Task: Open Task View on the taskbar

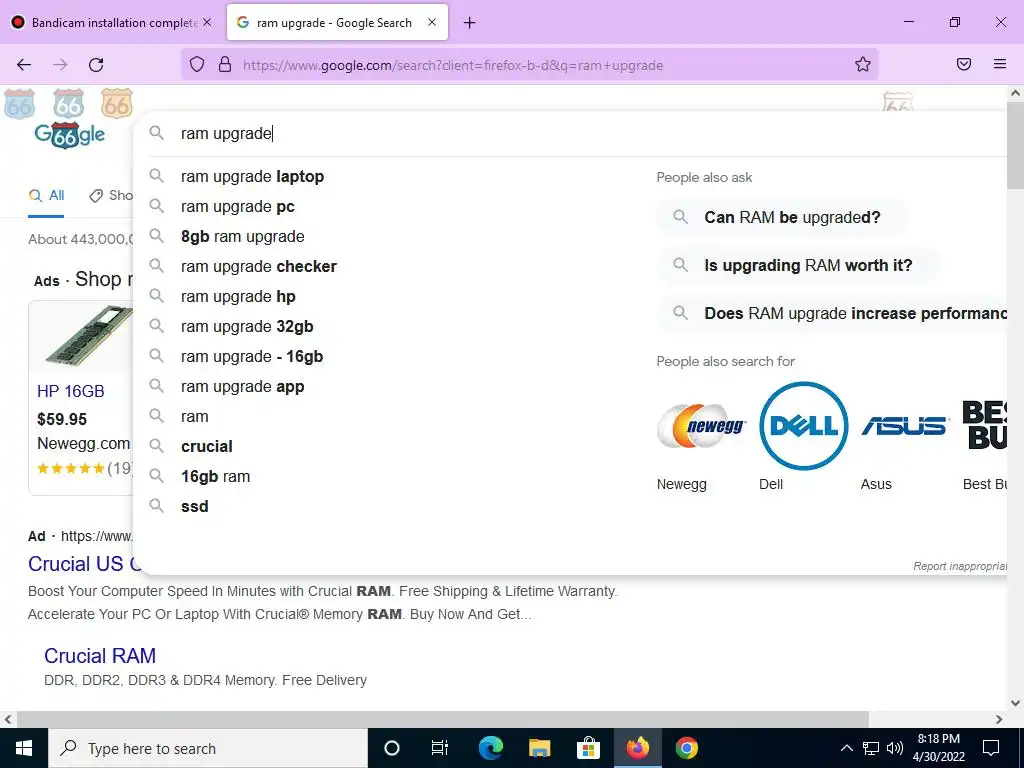Action: click(440, 748)
